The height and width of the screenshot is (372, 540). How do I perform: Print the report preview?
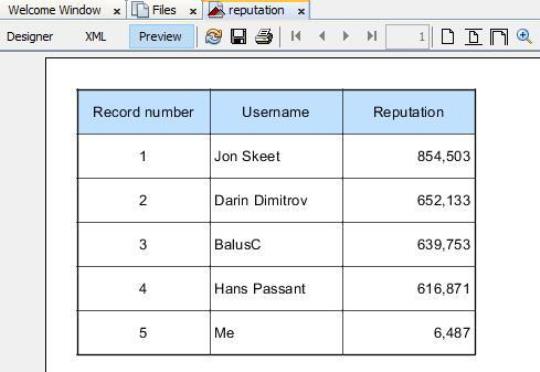(x=264, y=36)
